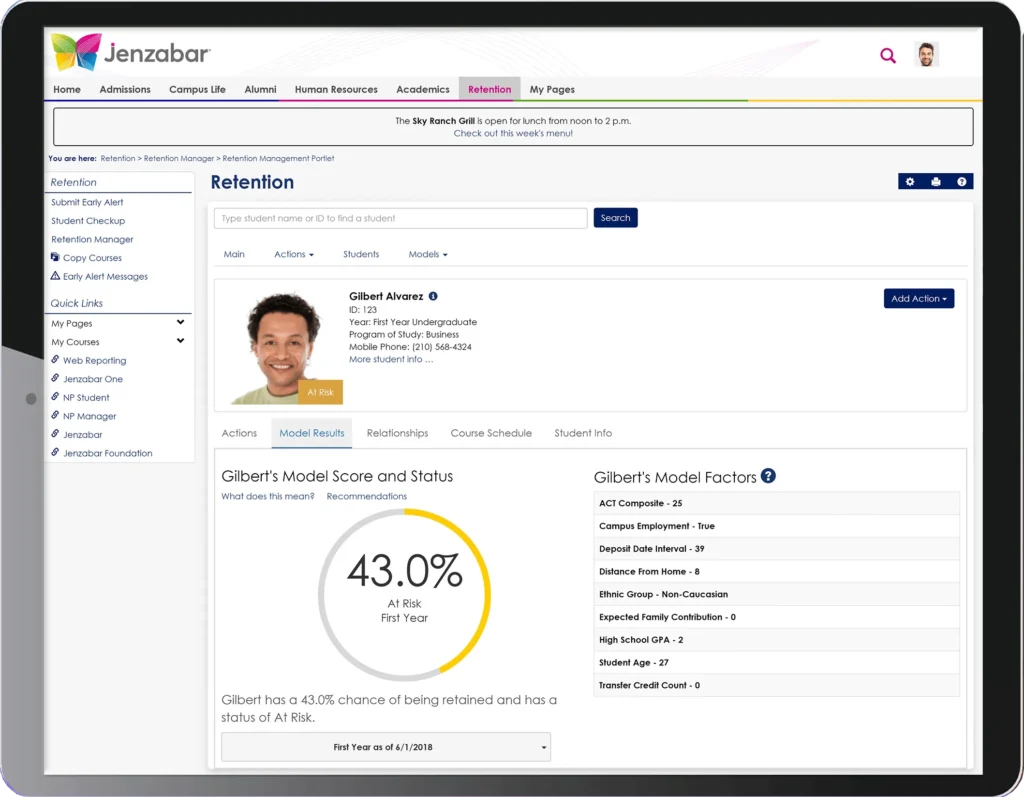Switch to the Relationships tab
Screen dimensions: 1024x797
tap(397, 433)
